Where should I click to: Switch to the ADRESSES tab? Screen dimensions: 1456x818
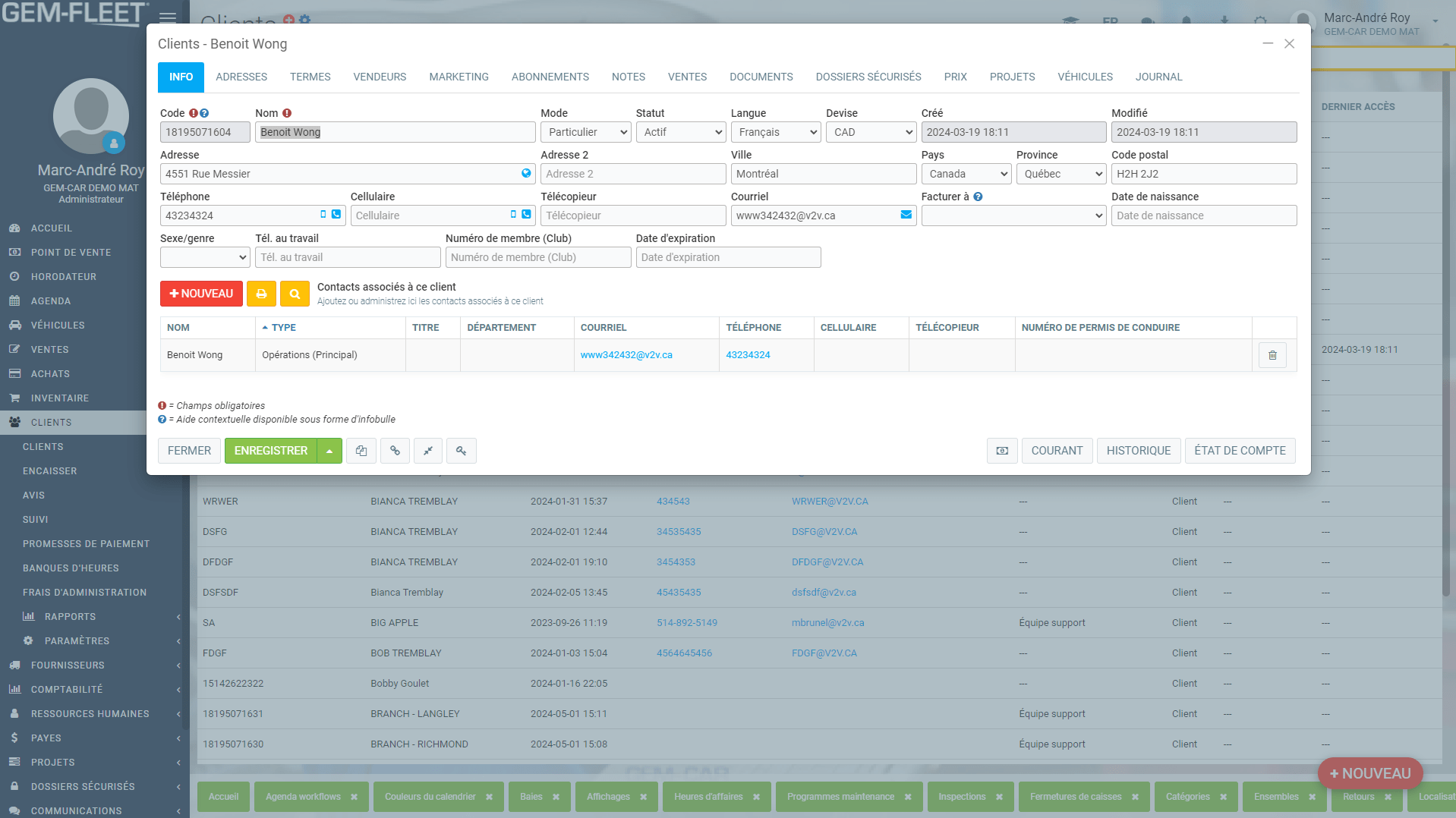pyautogui.click(x=241, y=77)
